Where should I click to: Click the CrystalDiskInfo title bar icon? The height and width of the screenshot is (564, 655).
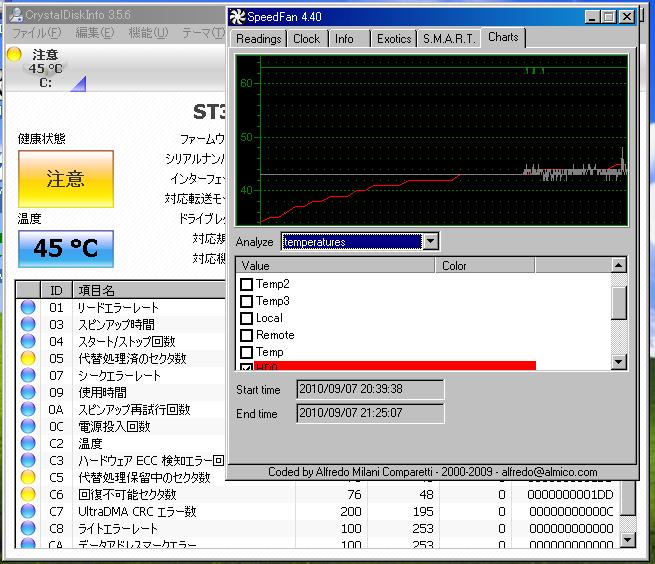(16, 15)
